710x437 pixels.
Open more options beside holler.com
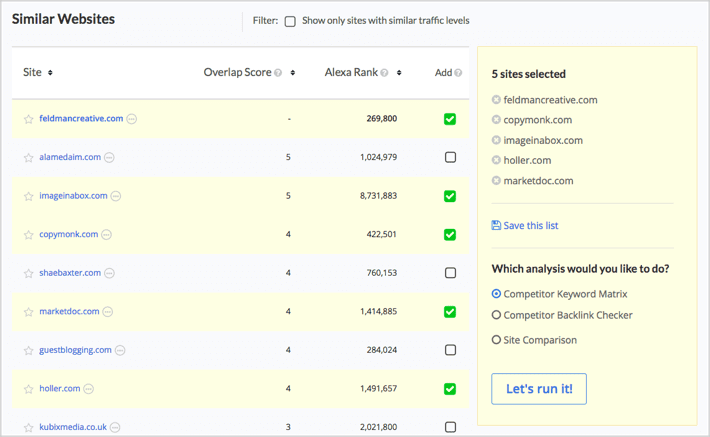89,389
